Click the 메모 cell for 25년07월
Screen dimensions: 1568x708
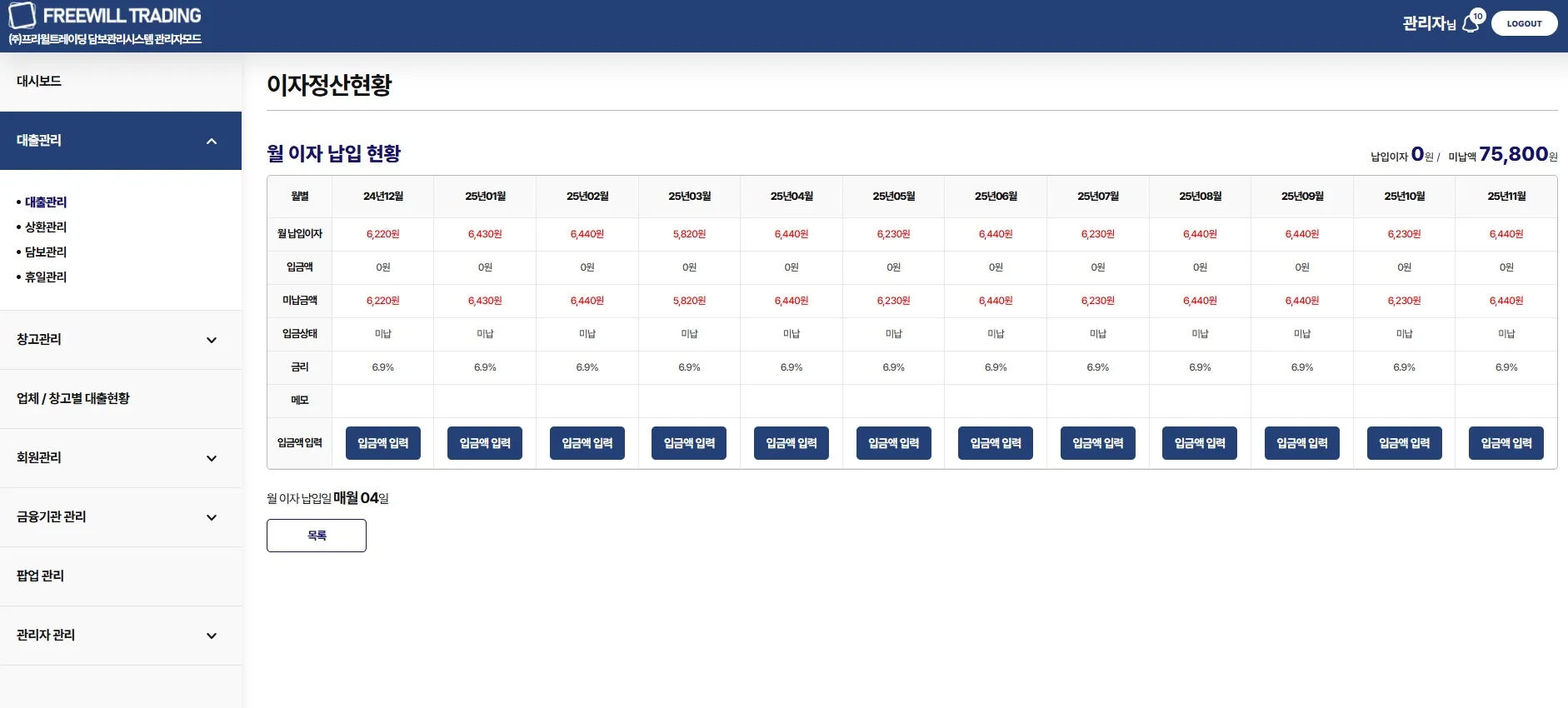pyautogui.click(x=1098, y=401)
